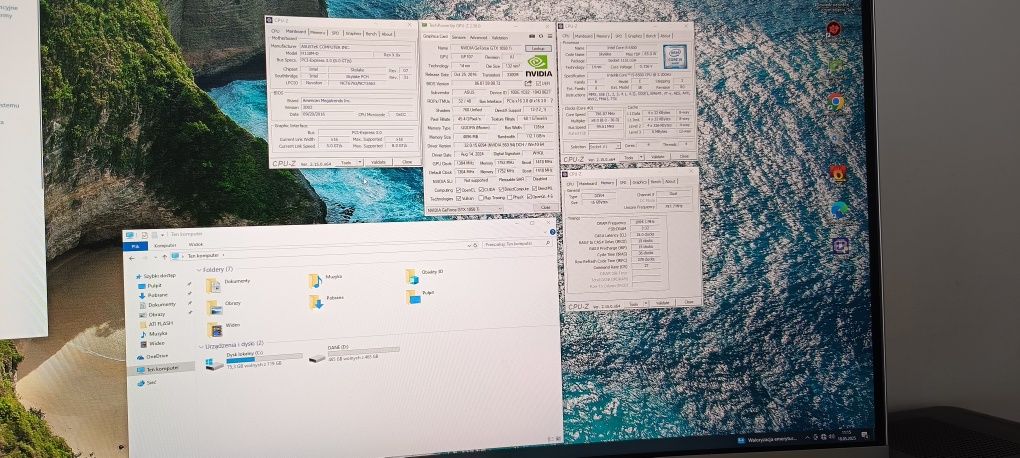The height and width of the screenshot is (458, 1020).
Task: Switch to the Validation tab in GPU-Z
Action: point(500,38)
